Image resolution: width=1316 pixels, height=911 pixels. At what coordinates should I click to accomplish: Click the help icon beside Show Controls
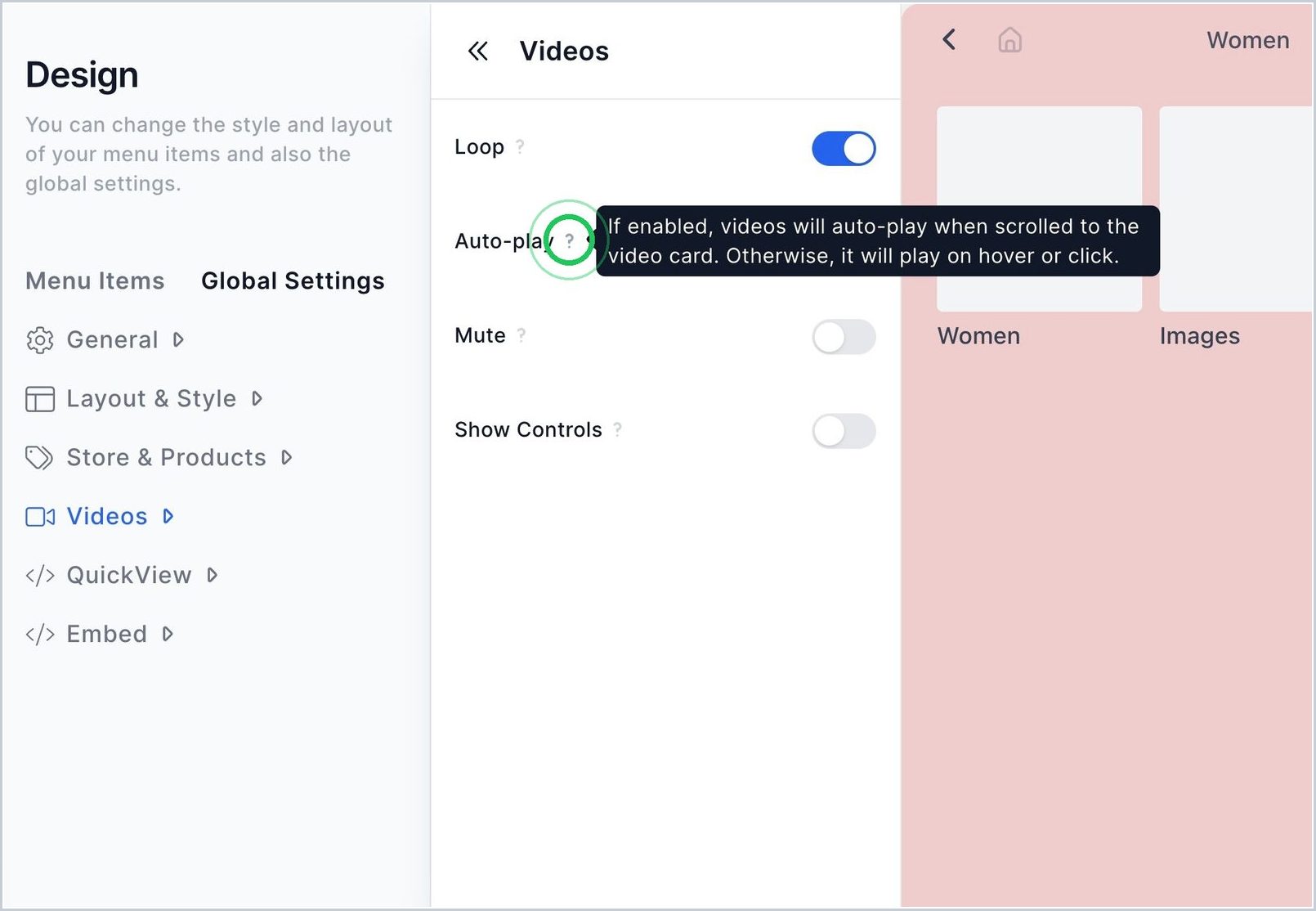[618, 429]
